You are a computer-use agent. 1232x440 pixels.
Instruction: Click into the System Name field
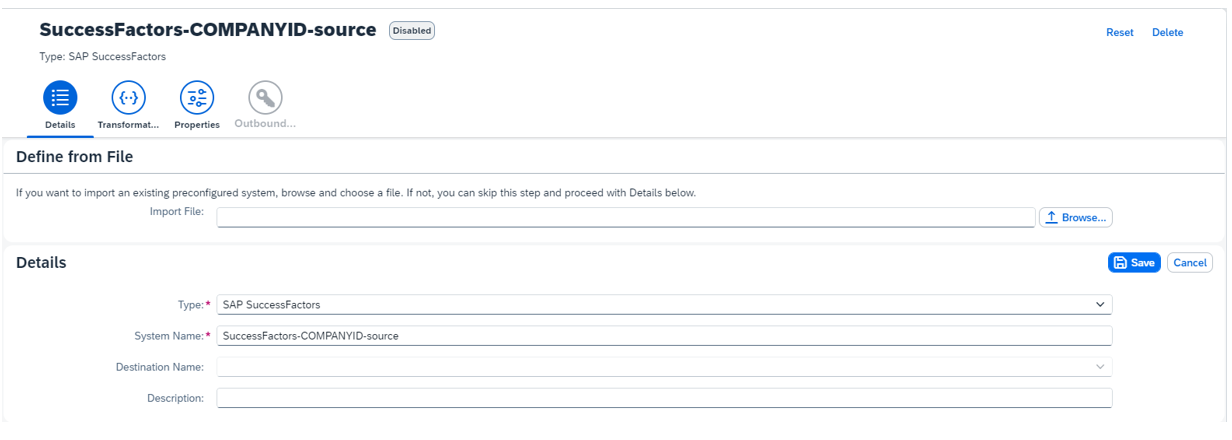[x=664, y=336]
